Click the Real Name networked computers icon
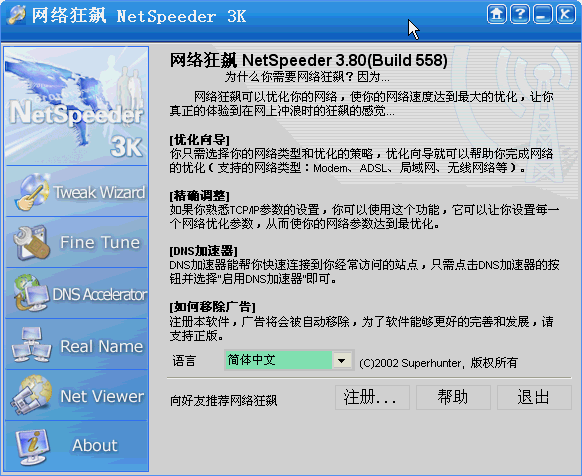This screenshot has width=582, height=476. point(31,345)
